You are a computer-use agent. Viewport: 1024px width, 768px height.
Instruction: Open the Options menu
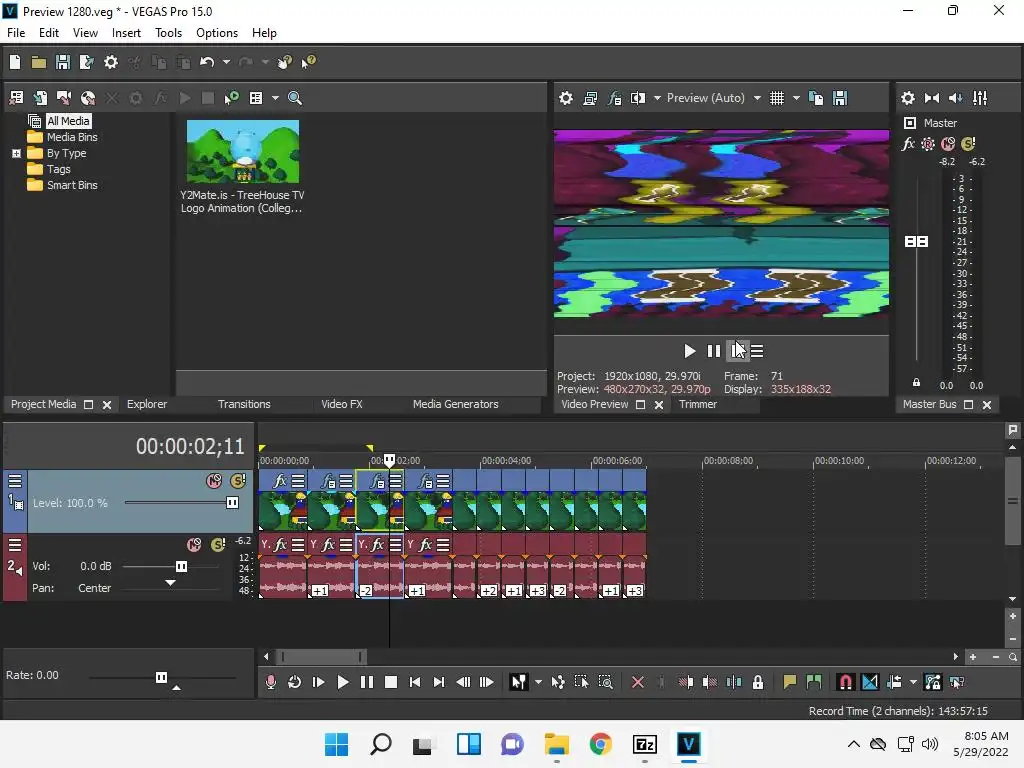(x=217, y=33)
